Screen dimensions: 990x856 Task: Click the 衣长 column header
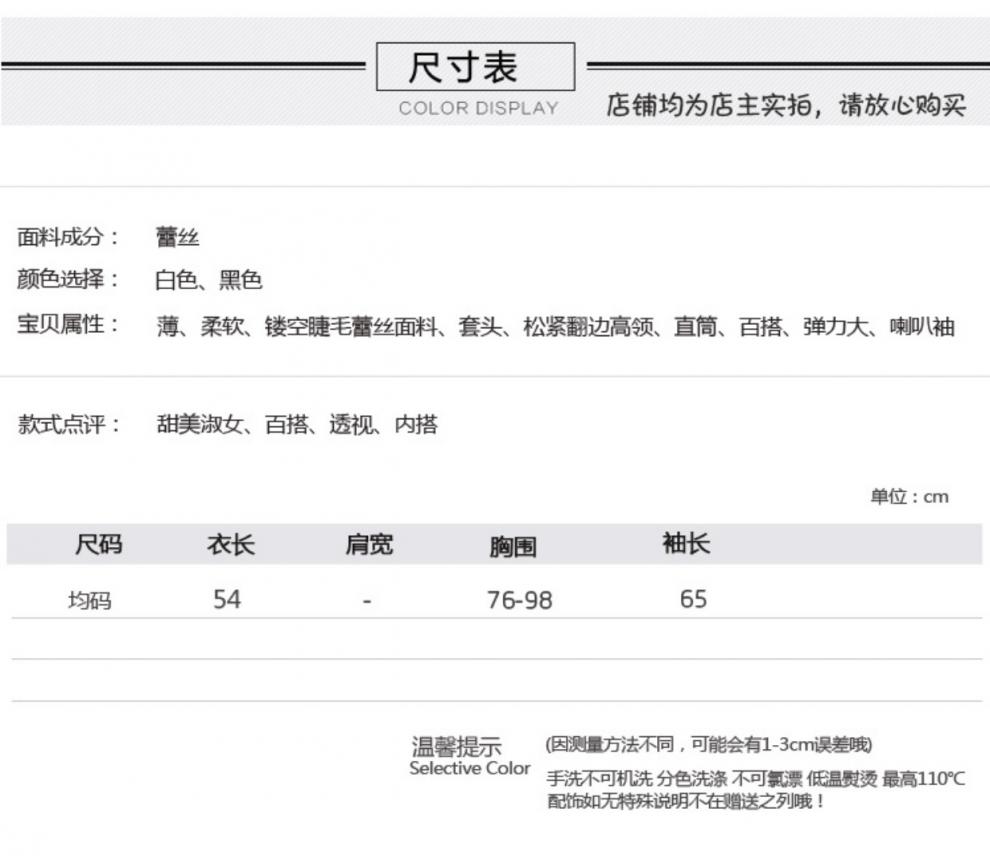[x=230, y=545]
